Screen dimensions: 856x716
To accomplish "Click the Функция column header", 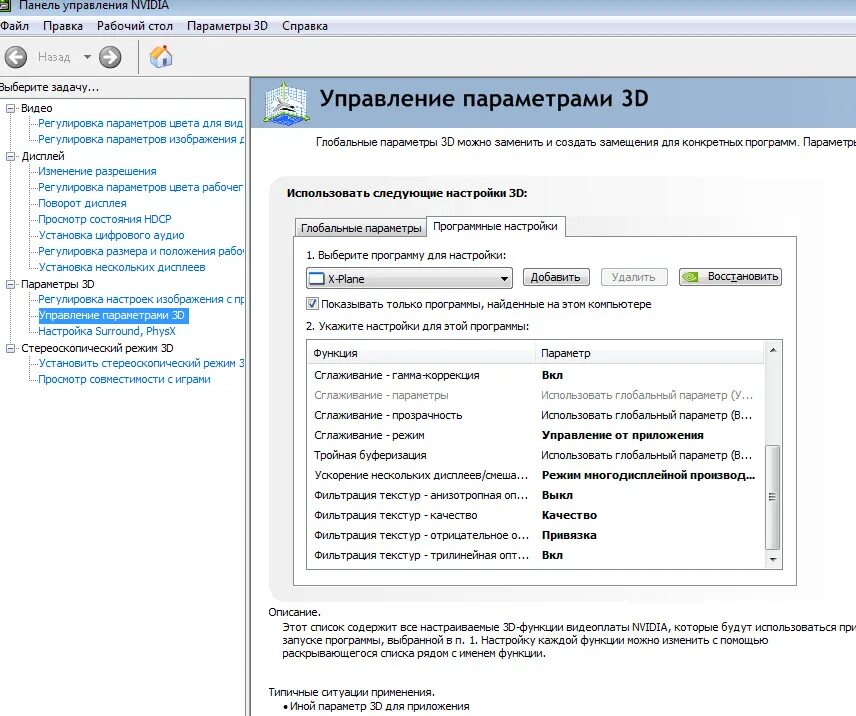I will [421, 353].
